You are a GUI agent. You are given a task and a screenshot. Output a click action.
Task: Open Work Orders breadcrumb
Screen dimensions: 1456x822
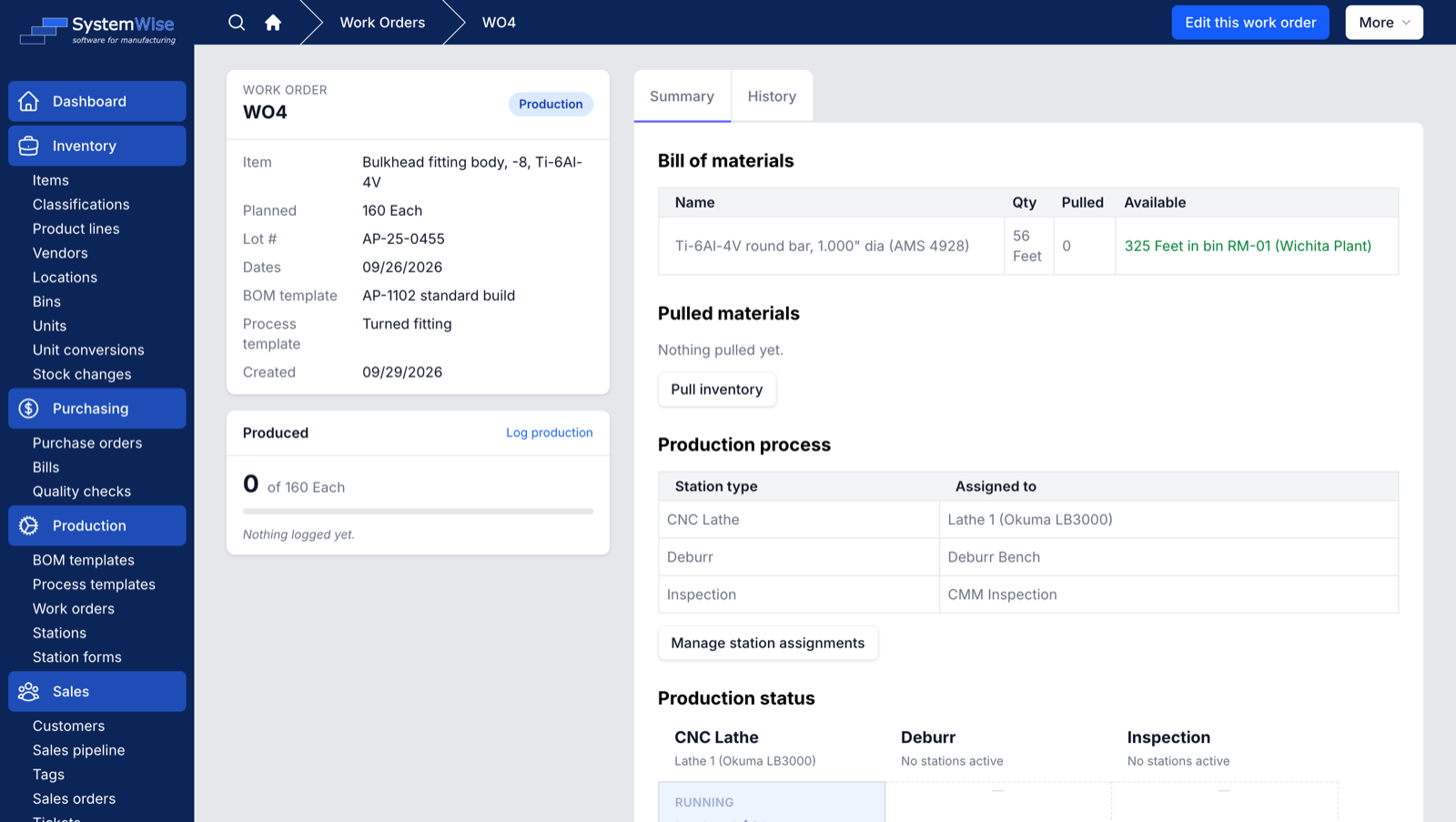[x=382, y=23]
